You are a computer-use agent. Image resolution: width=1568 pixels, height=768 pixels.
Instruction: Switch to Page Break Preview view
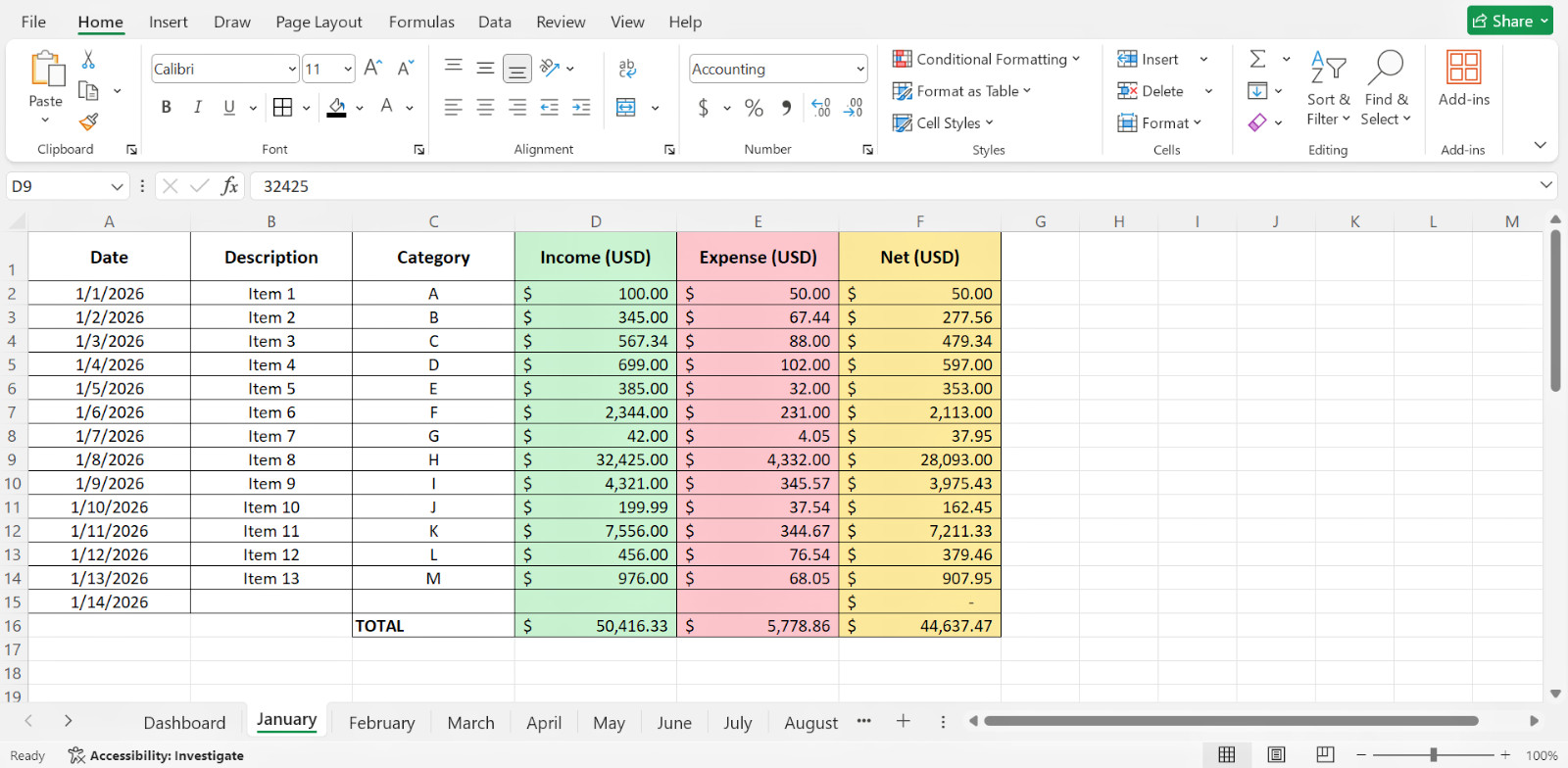coord(1325,754)
